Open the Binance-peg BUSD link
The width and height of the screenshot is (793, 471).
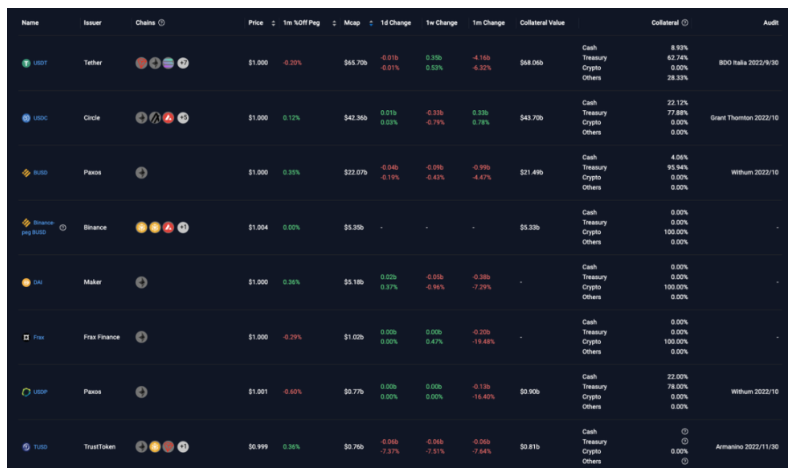click(x=38, y=228)
